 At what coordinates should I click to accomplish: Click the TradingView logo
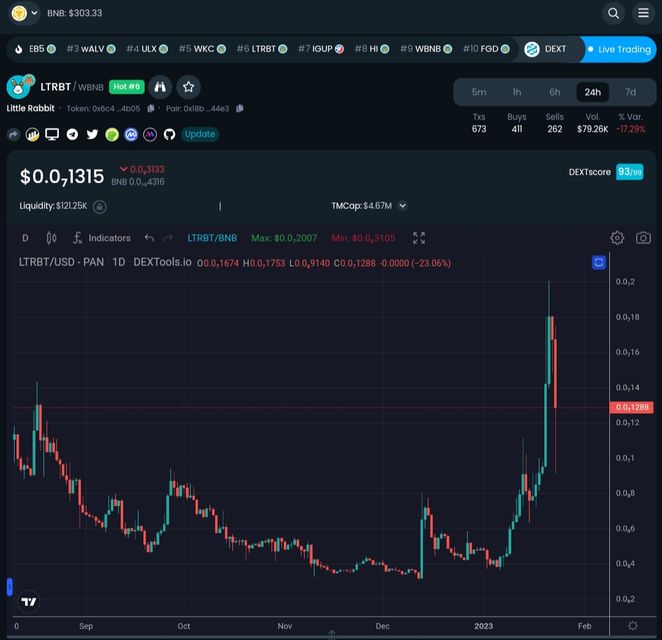29,602
